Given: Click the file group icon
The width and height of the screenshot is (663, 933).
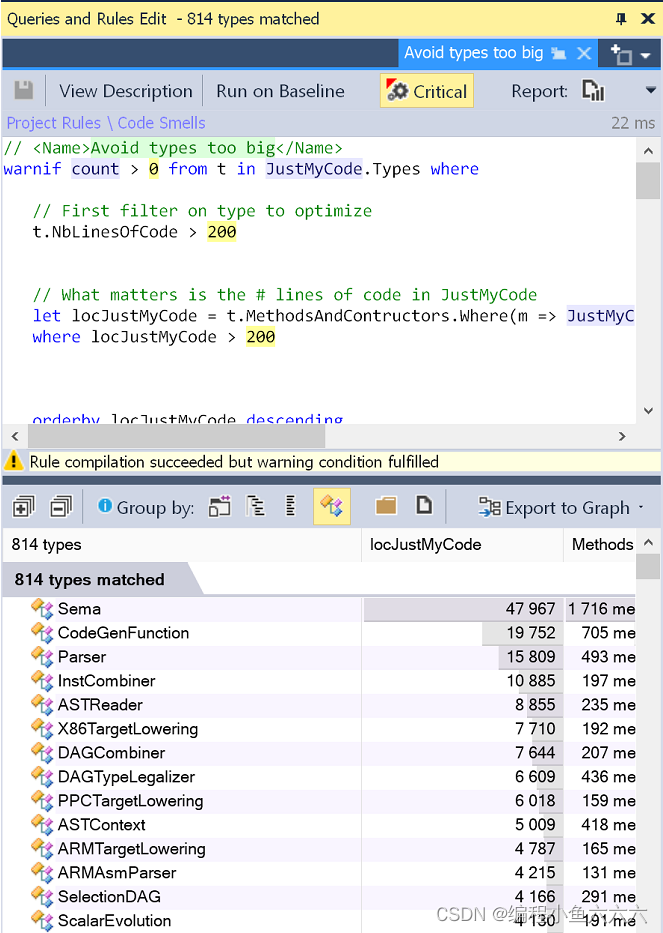Looking at the screenshot, I should tap(424, 505).
